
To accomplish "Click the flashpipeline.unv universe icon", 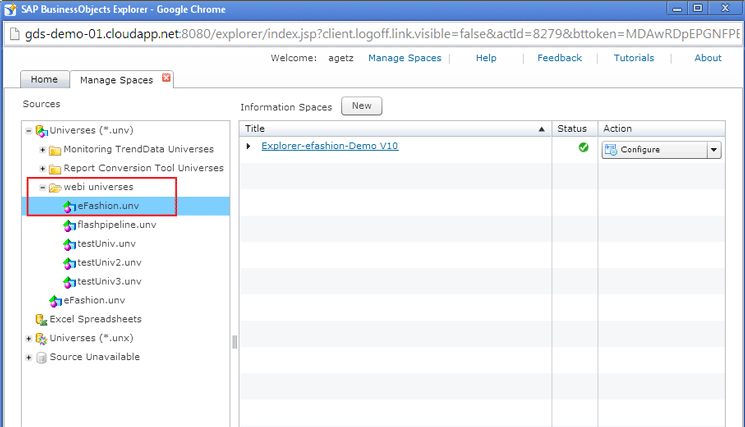I will (69, 226).
